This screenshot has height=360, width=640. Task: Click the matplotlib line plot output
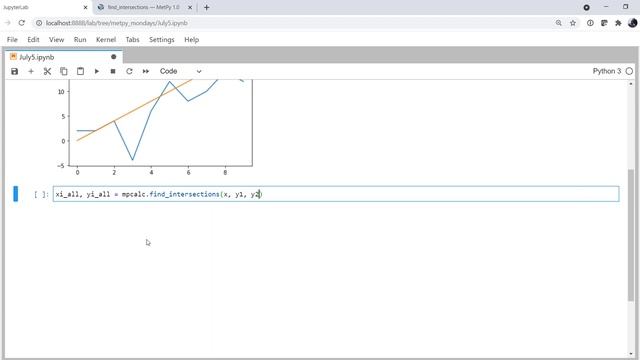coord(155,127)
